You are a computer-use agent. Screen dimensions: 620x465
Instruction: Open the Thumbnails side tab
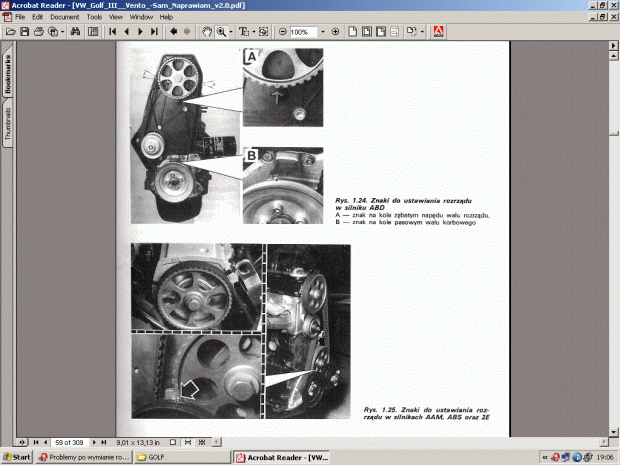pos(8,123)
